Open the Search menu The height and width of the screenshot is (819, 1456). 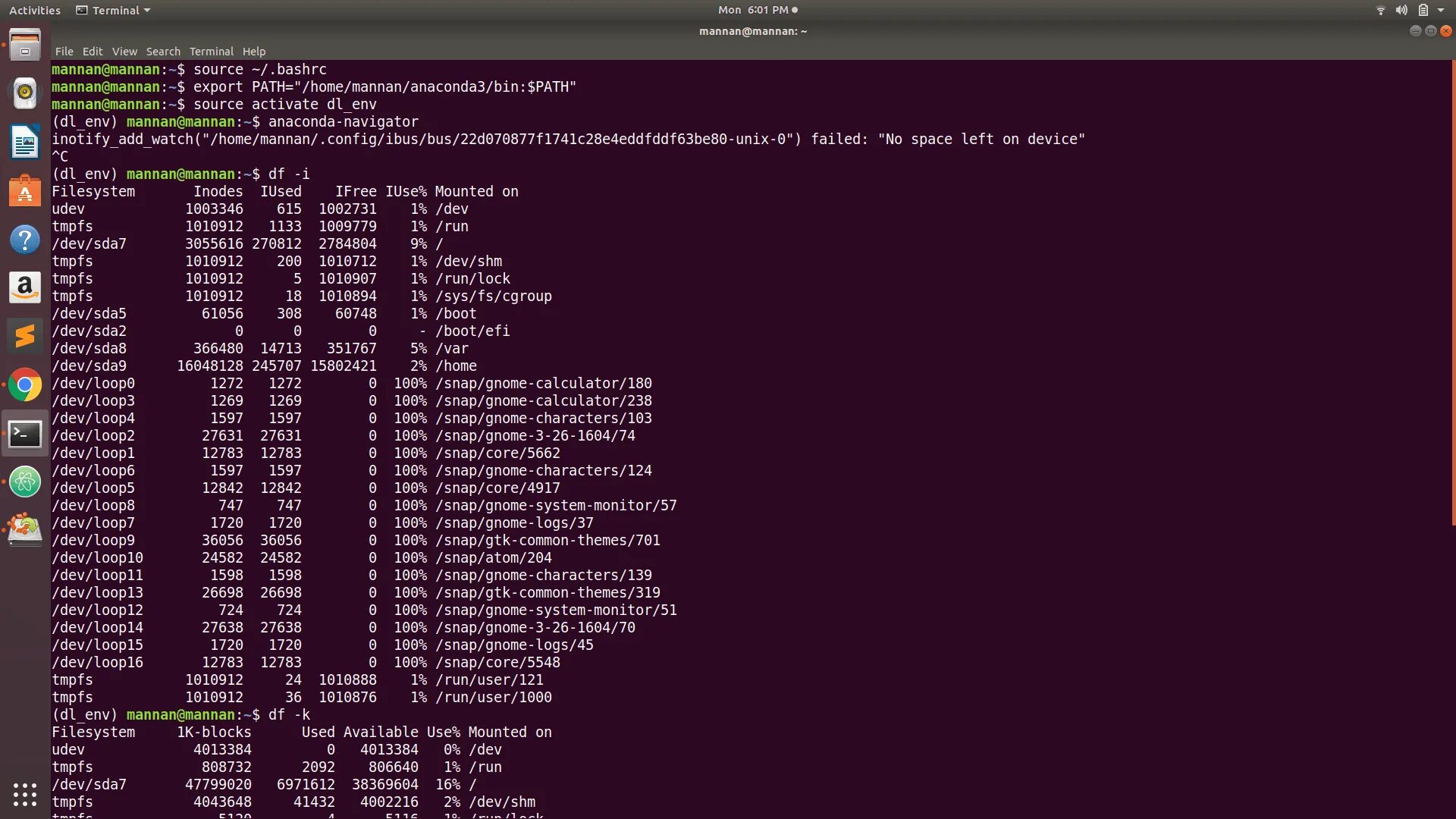click(x=163, y=52)
